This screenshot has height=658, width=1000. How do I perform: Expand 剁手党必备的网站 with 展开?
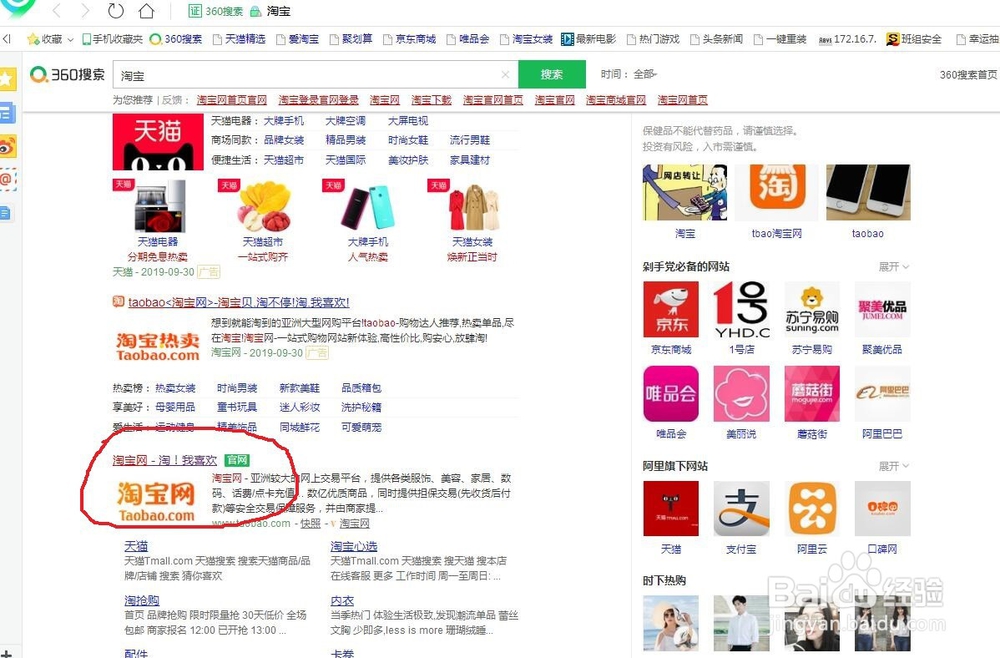point(894,266)
